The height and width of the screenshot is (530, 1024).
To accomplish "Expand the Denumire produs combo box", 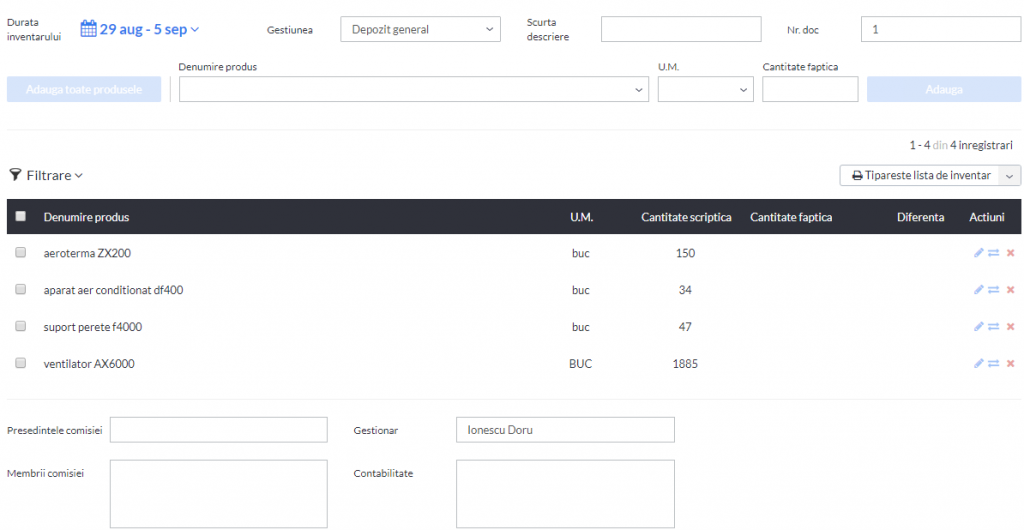I will click(413, 89).
